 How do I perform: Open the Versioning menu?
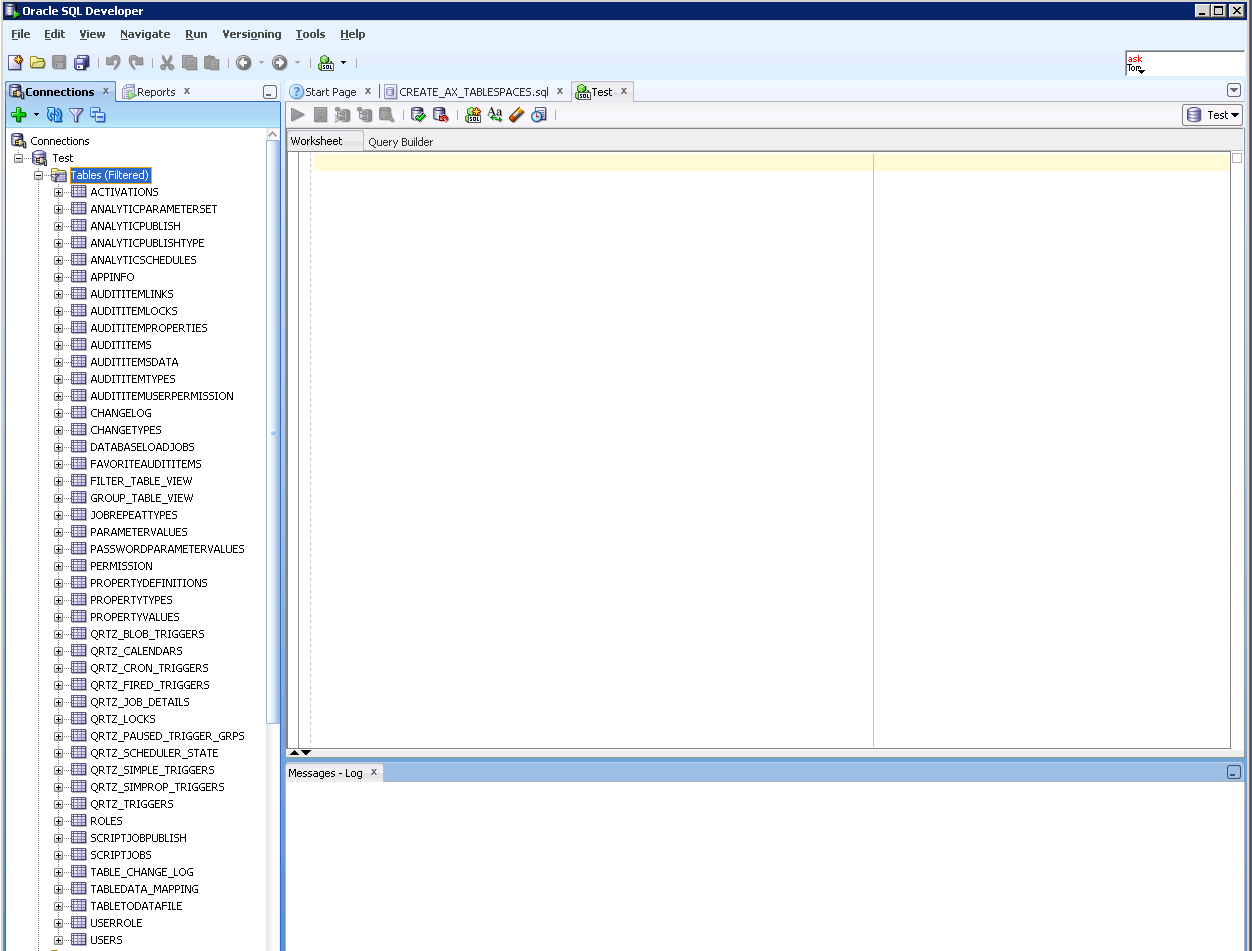click(x=252, y=34)
